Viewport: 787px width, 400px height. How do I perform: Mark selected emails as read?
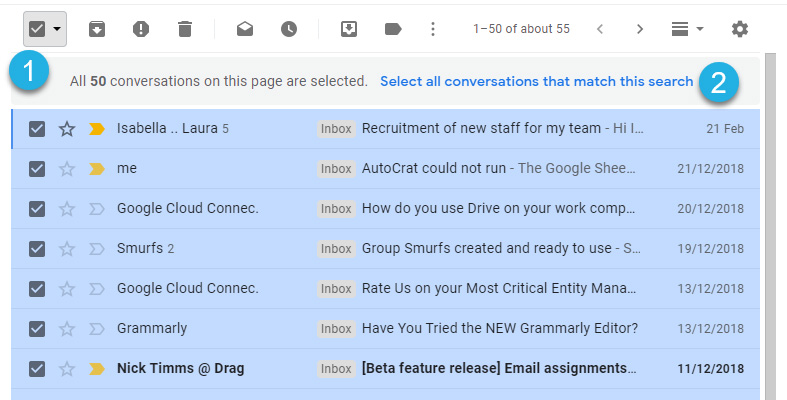click(245, 29)
